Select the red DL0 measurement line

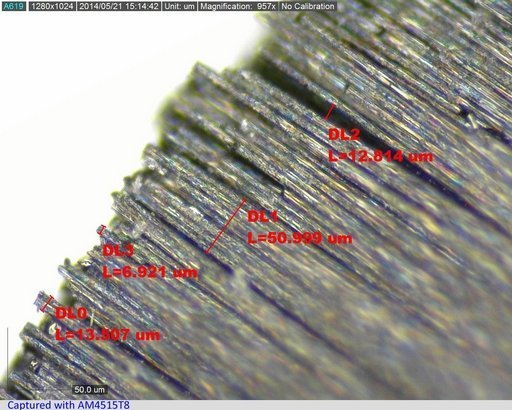click(x=47, y=303)
